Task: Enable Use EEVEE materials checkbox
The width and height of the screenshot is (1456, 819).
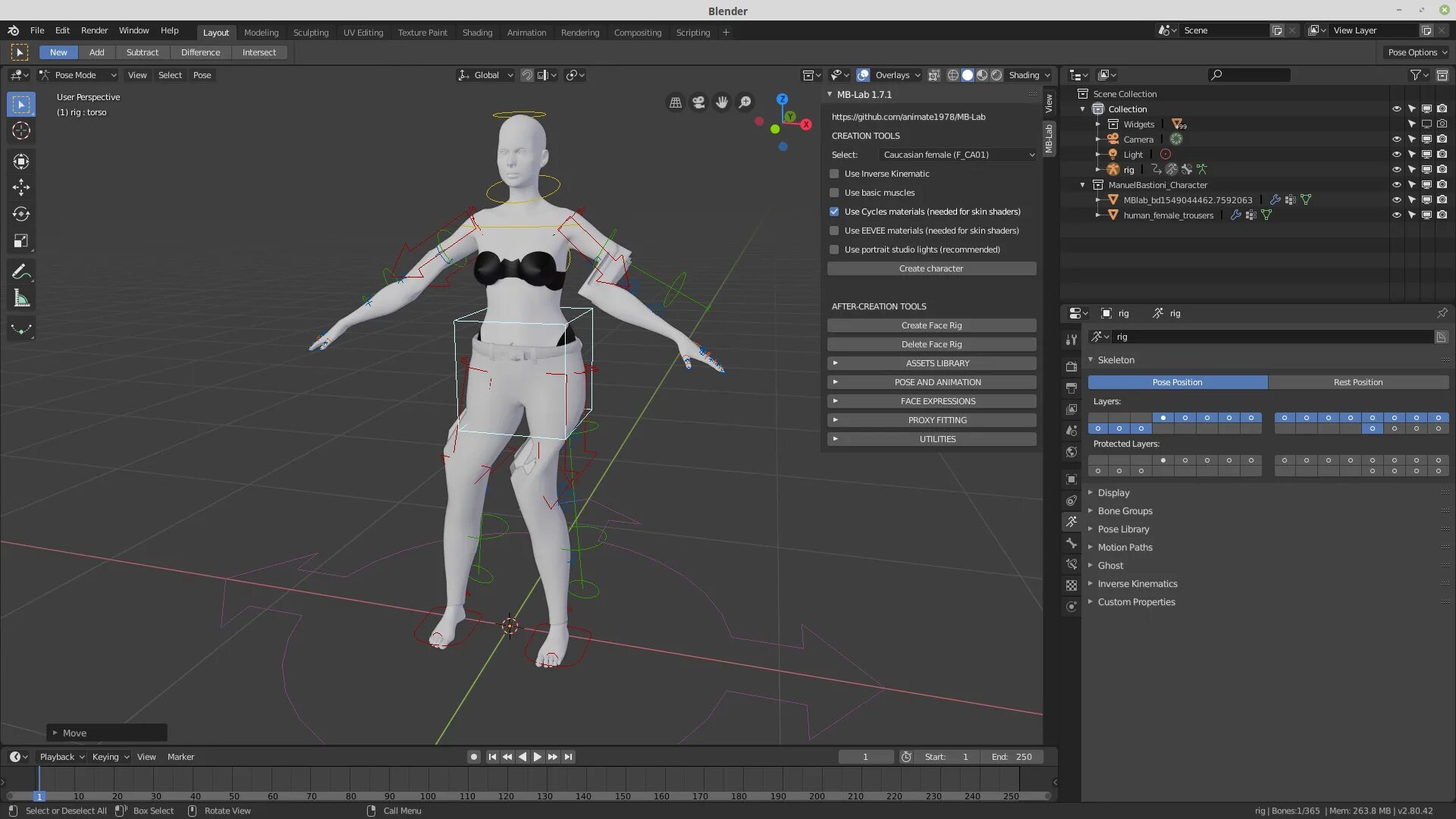Action: click(x=834, y=231)
